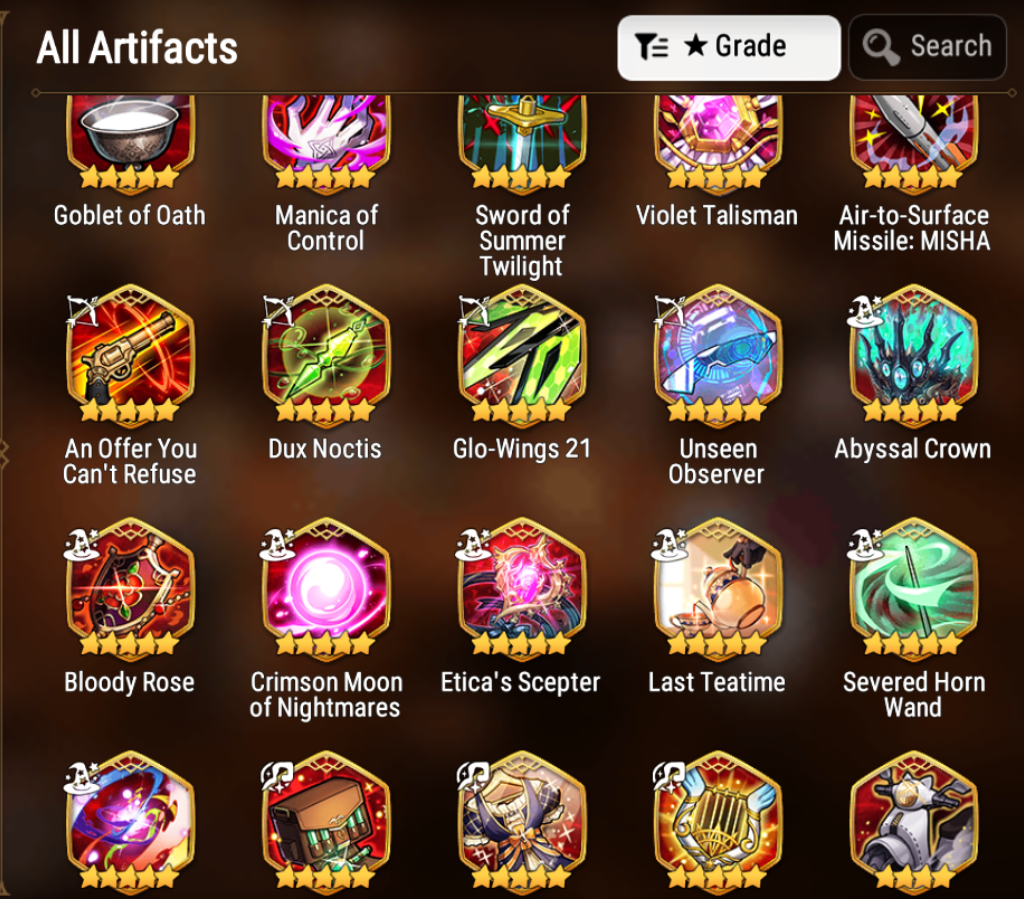Select the Severed Horn Wand artifact
1024x899 pixels.
point(914,589)
